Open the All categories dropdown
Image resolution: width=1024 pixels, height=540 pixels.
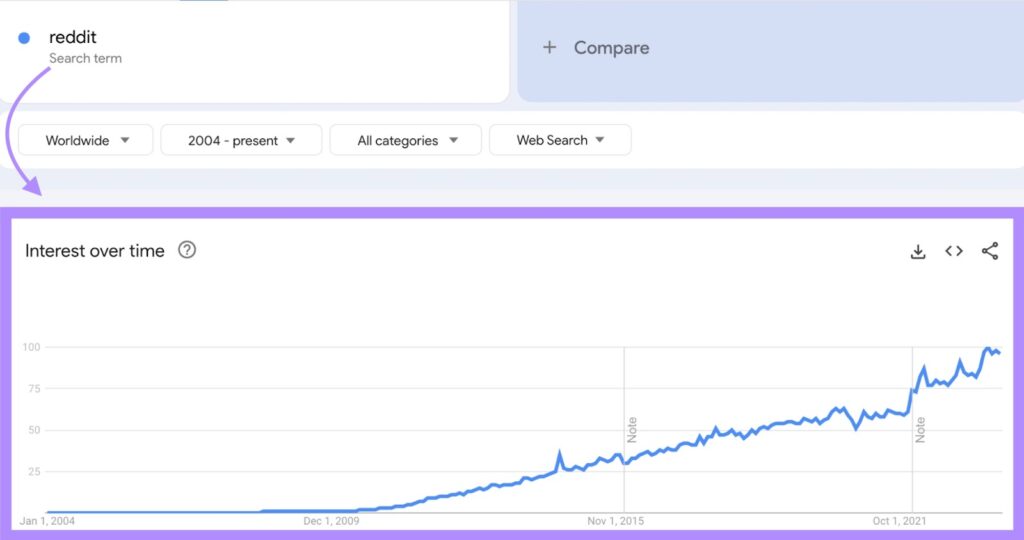pyautogui.click(x=405, y=140)
